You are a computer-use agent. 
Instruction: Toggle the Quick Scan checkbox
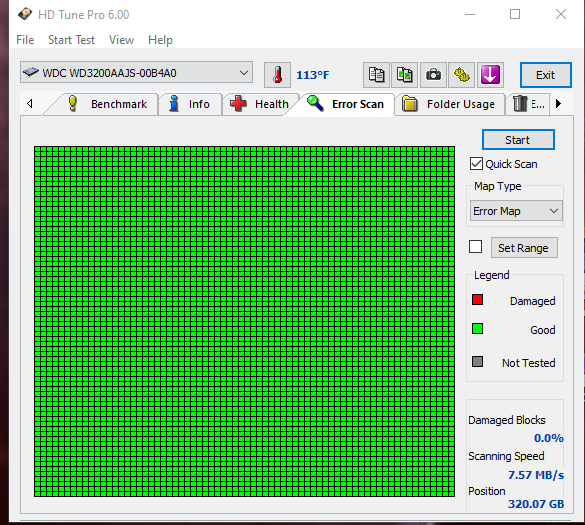pos(476,164)
